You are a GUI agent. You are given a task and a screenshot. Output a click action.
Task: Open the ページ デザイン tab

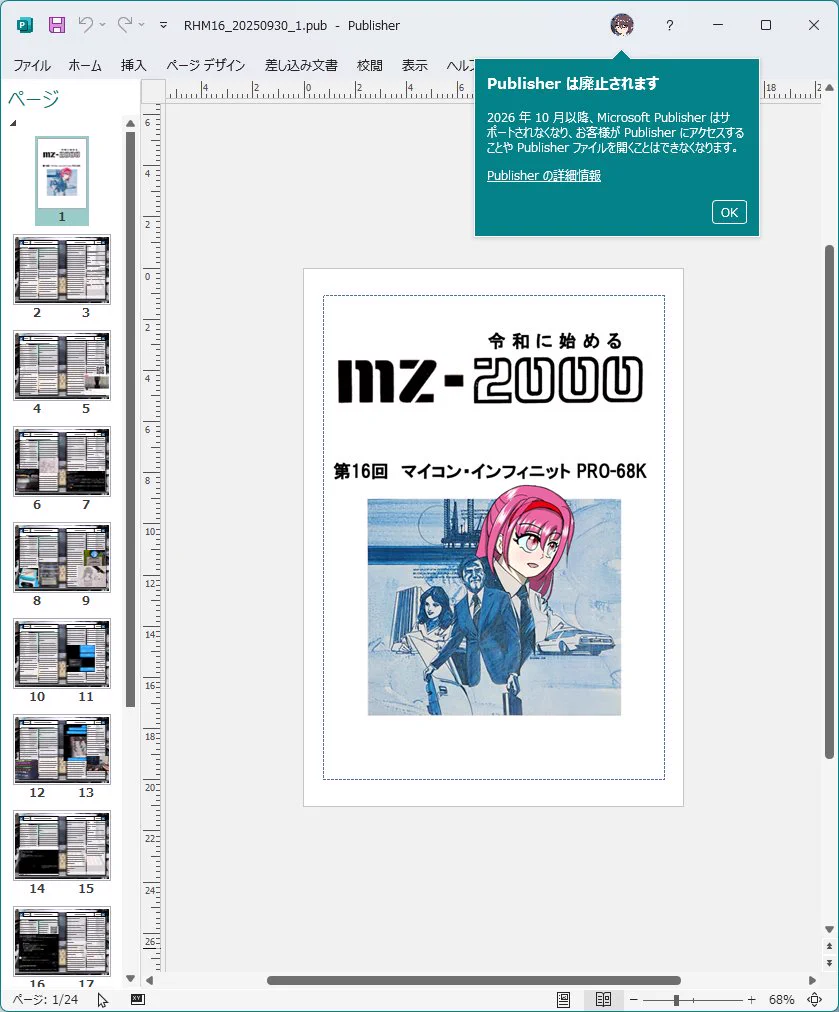pos(205,65)
